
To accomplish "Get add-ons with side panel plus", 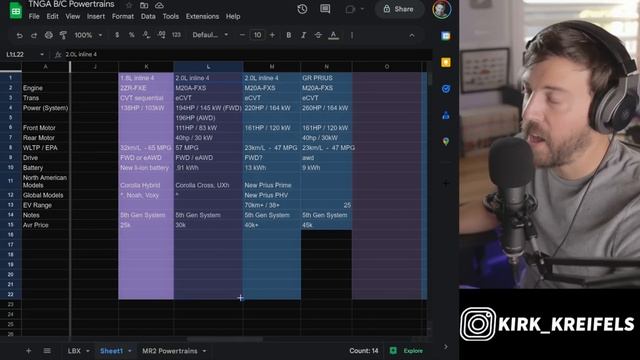I will [446, 183].
